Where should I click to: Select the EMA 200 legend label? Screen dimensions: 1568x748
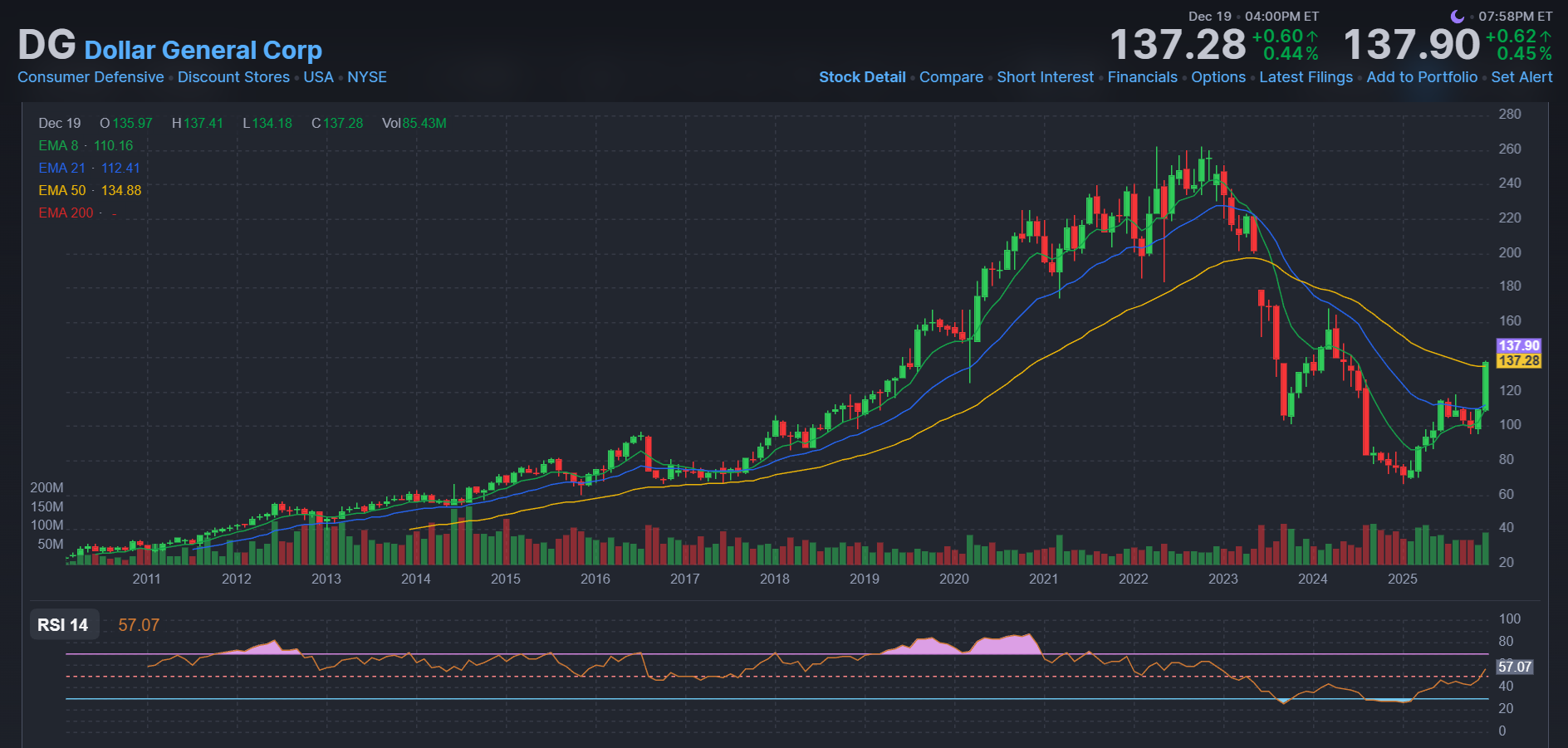66,213
